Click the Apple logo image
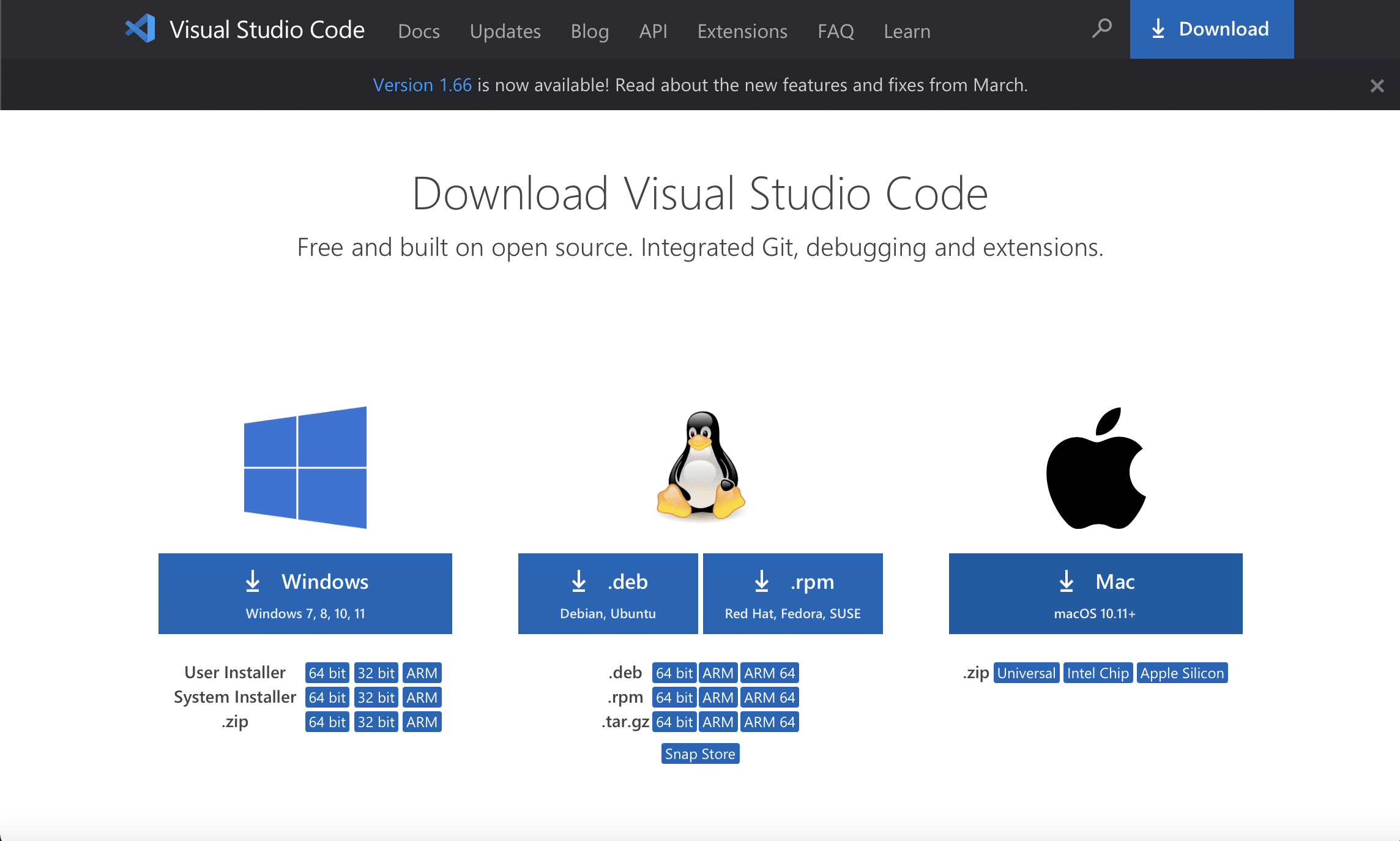Viewport: 1400px width, 841px height. (1096, 468)
